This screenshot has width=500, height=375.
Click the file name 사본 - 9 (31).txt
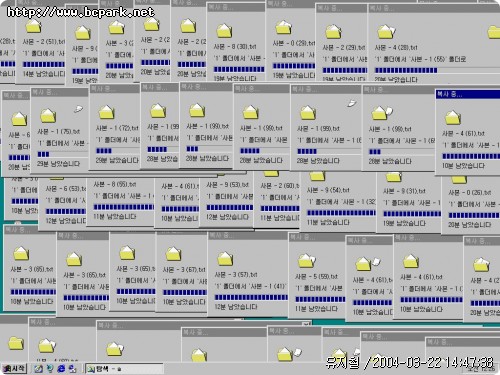click(x=404, y=191)
